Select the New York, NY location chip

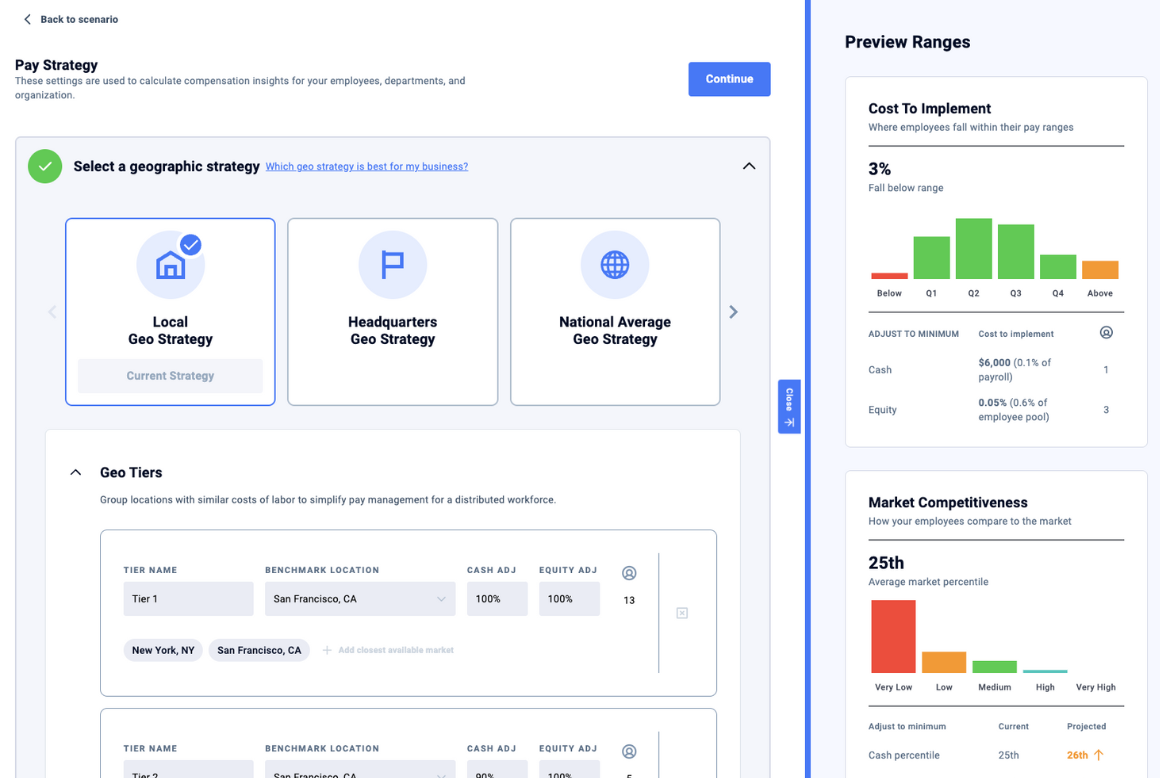click(x=163, y=650)
